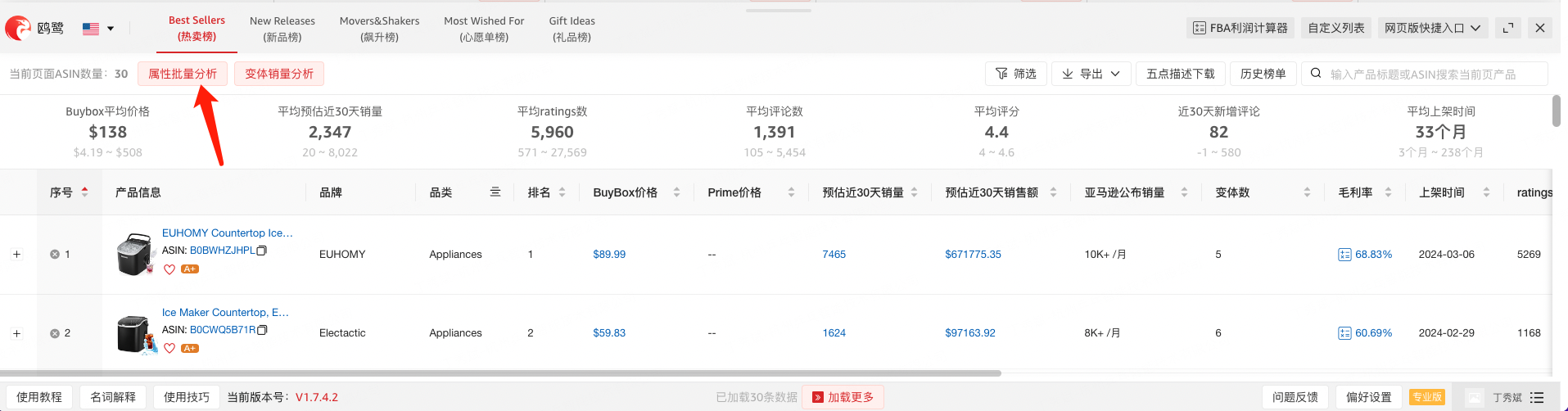Remove row 1 with its x icon

[55, 255]
